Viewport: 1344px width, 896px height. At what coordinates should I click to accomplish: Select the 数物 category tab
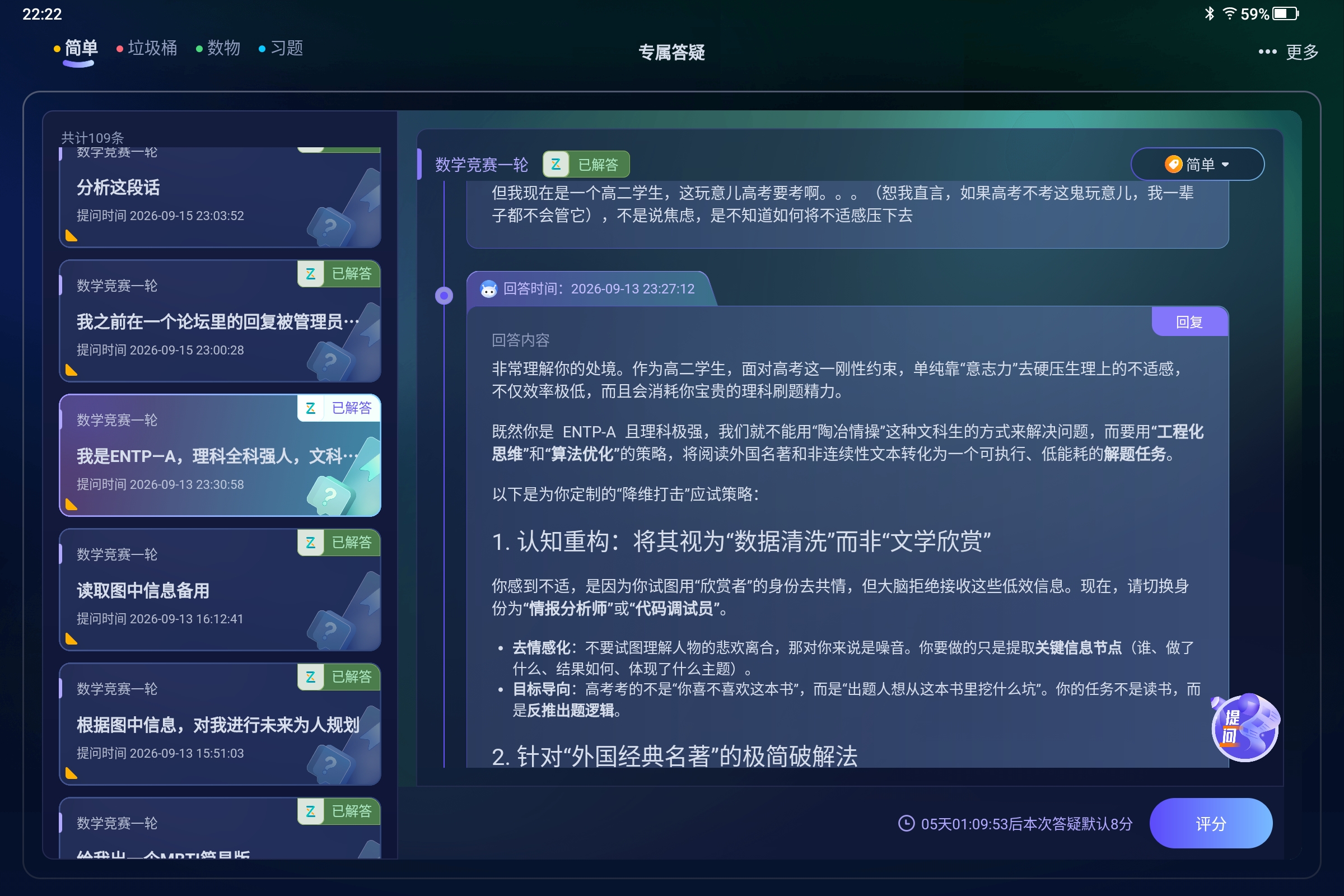pyautogui.click(x=218, y=48)
